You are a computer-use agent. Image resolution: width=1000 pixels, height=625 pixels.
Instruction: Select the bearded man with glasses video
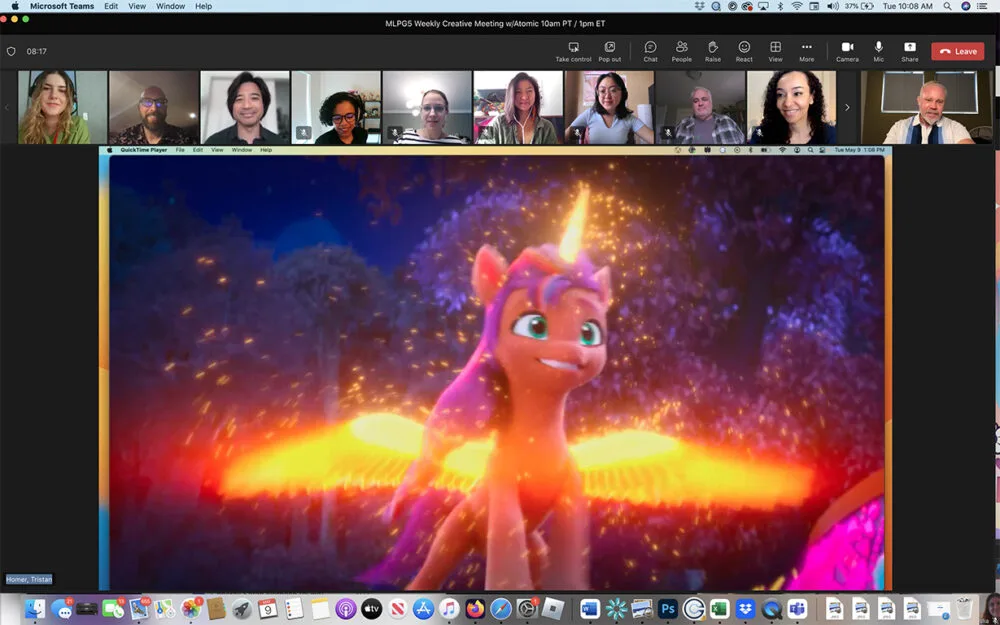click(154, 107)
